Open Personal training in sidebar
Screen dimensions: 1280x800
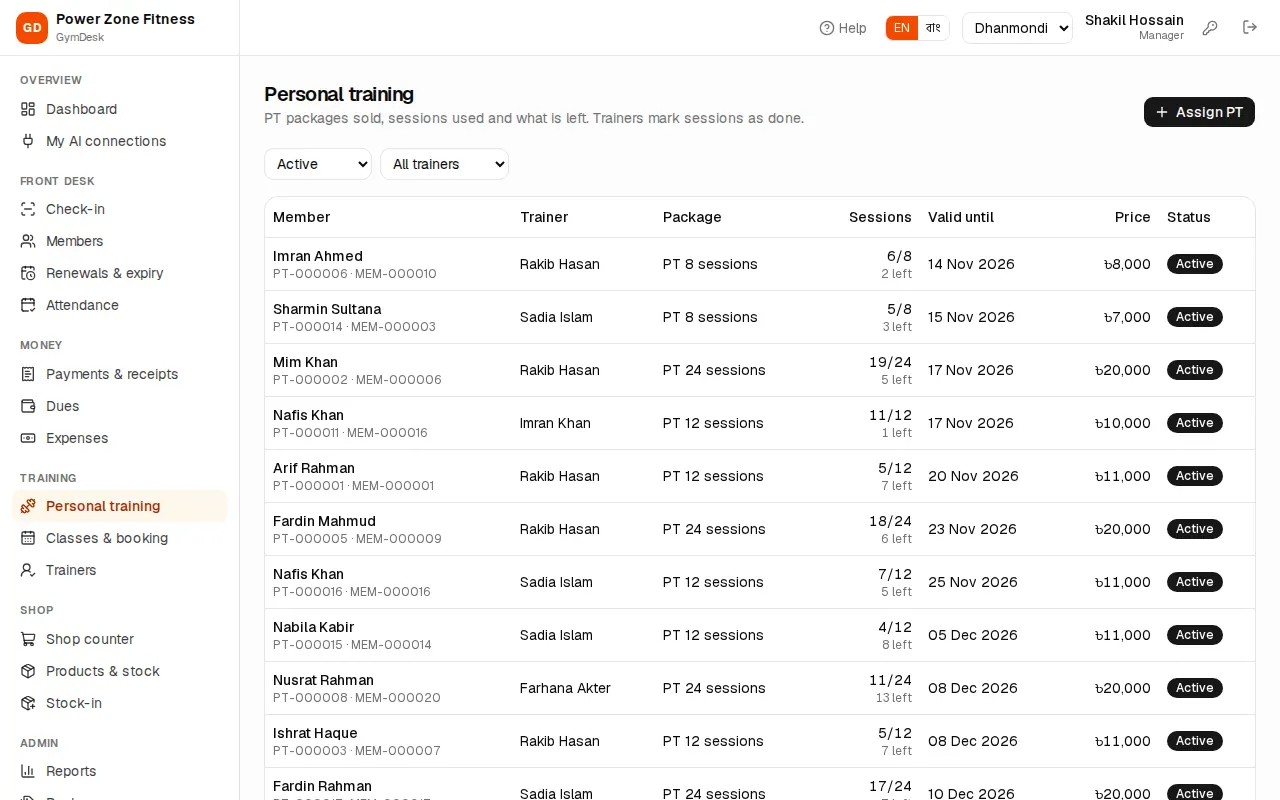[120, 506]
